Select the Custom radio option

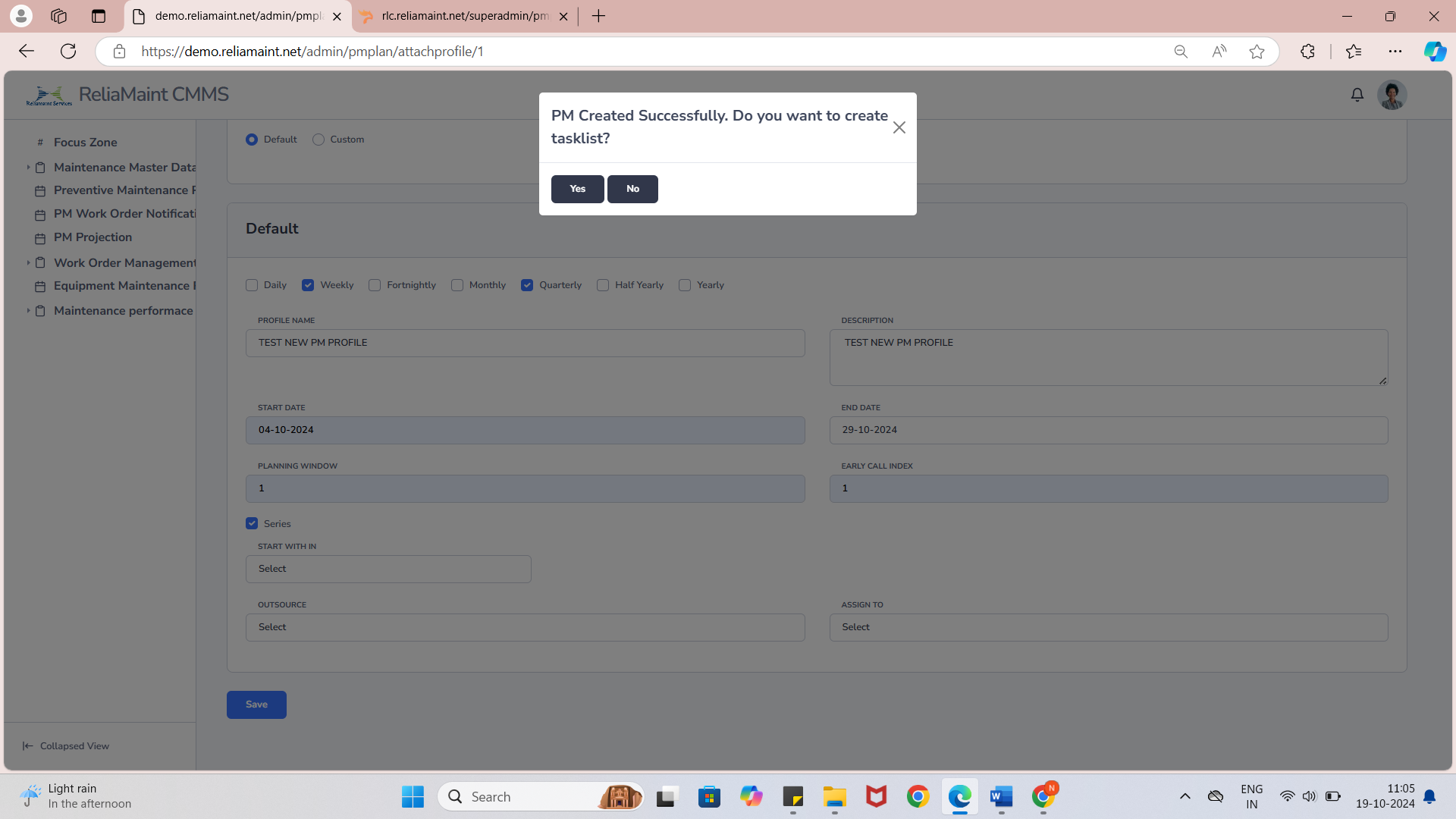tap(318, 140)
